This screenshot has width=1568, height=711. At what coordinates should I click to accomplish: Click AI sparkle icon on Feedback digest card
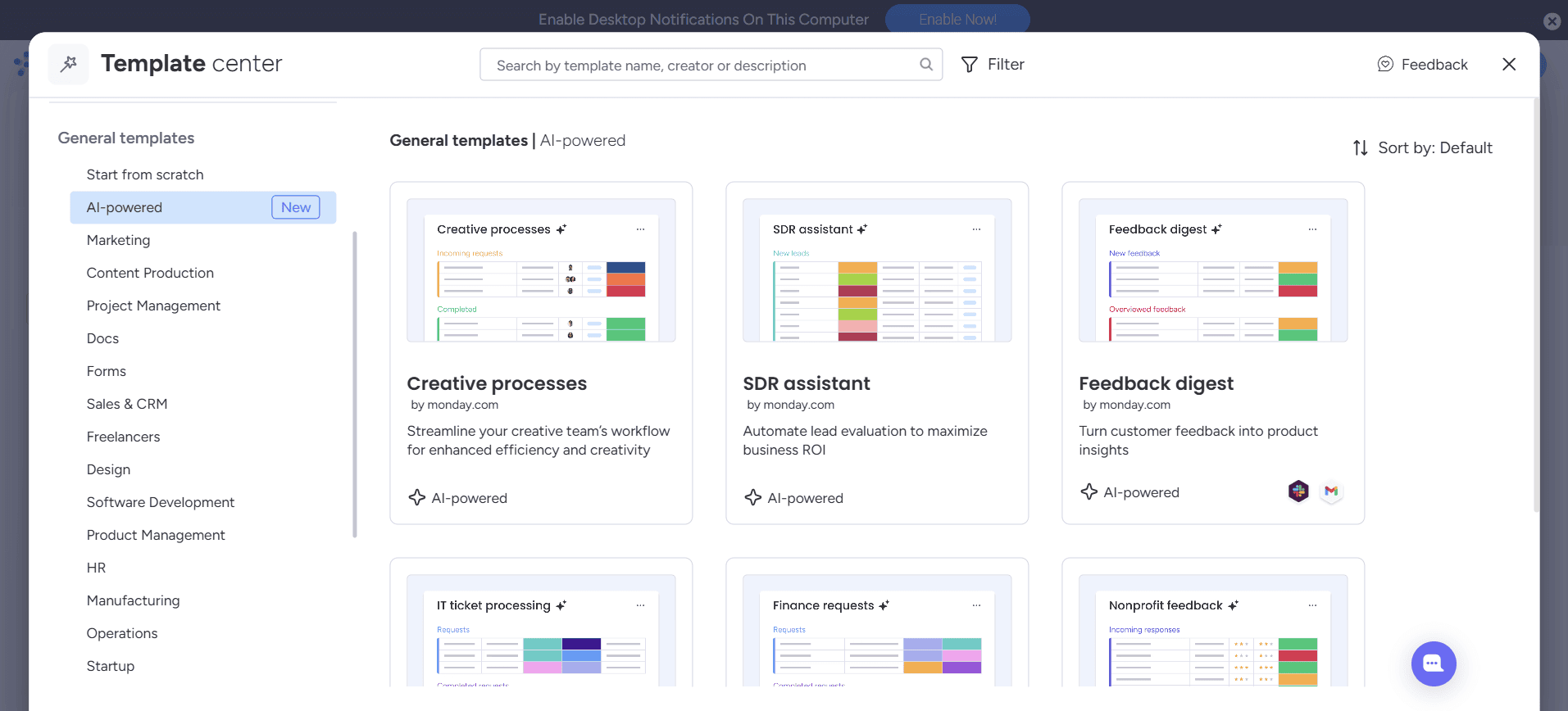(x=1089, y=491)
